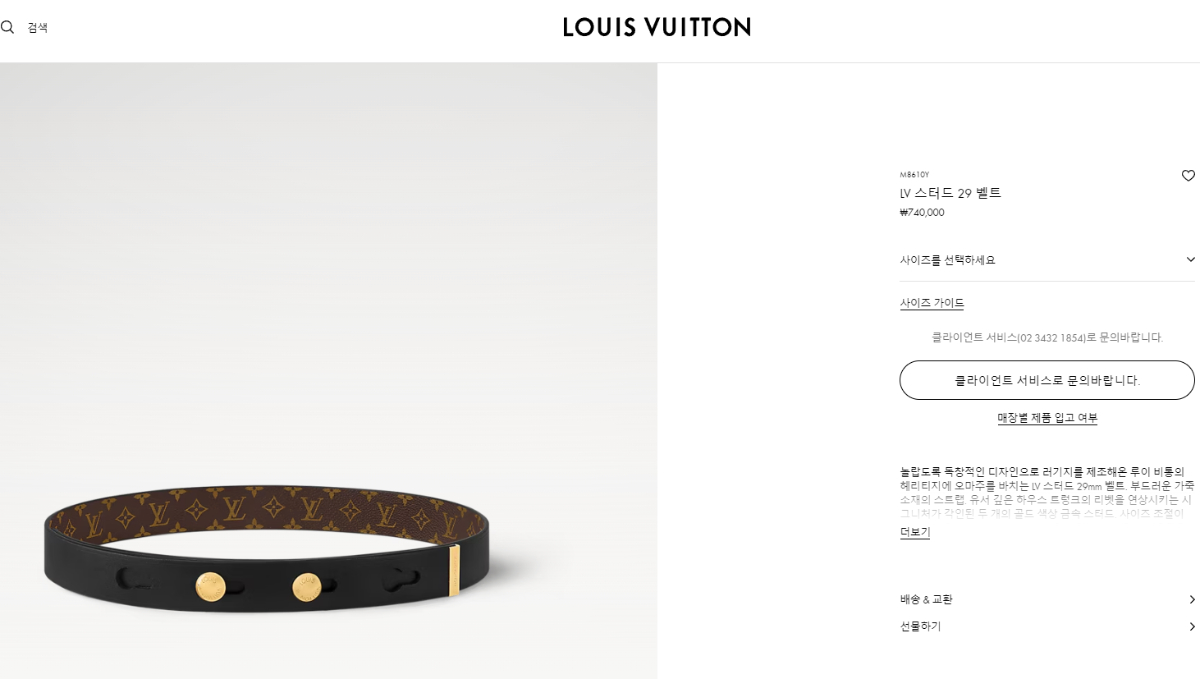This screenshot has width=1200, height=679.
Task: Go to homepage via Louis Vuitton logo
Action: 657,27
